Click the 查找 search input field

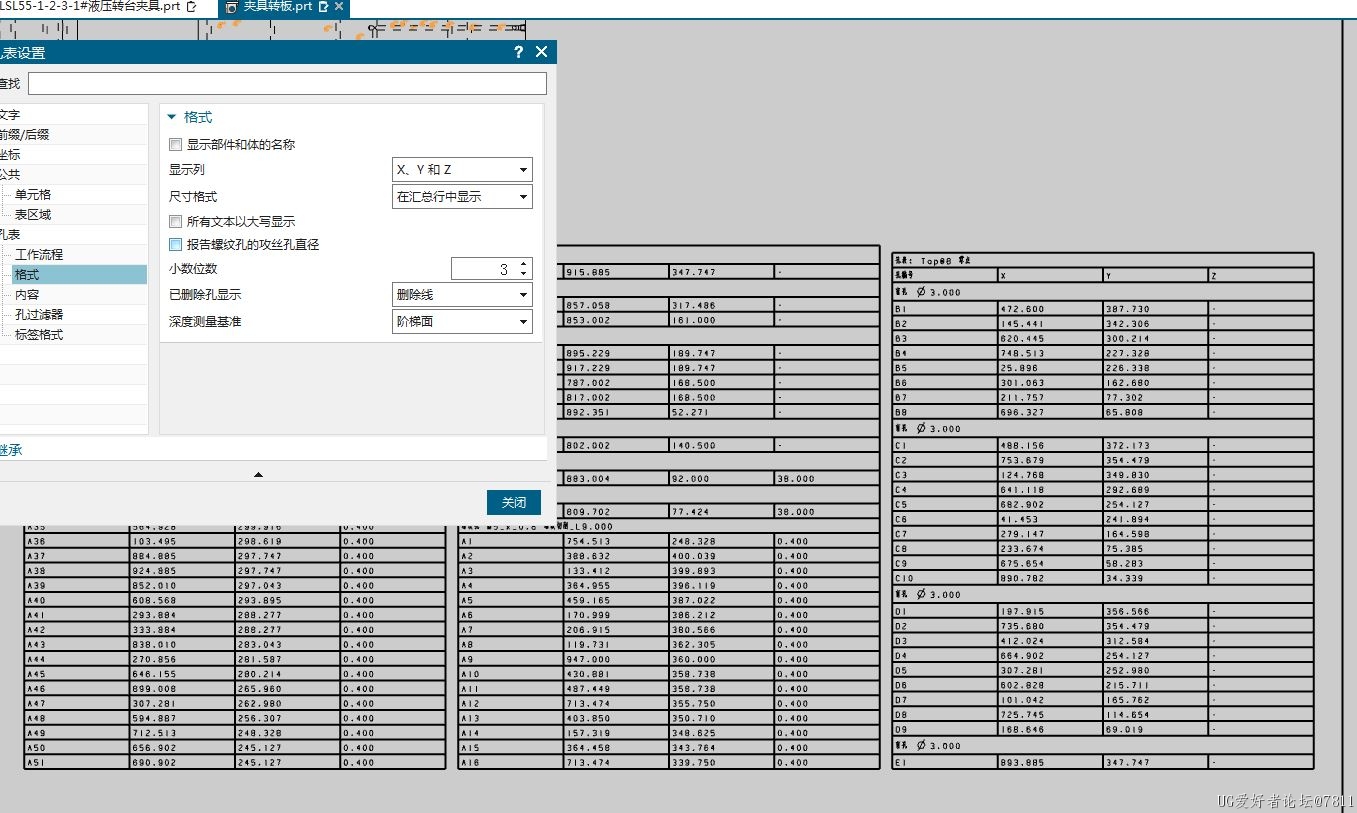coord(287,84)
